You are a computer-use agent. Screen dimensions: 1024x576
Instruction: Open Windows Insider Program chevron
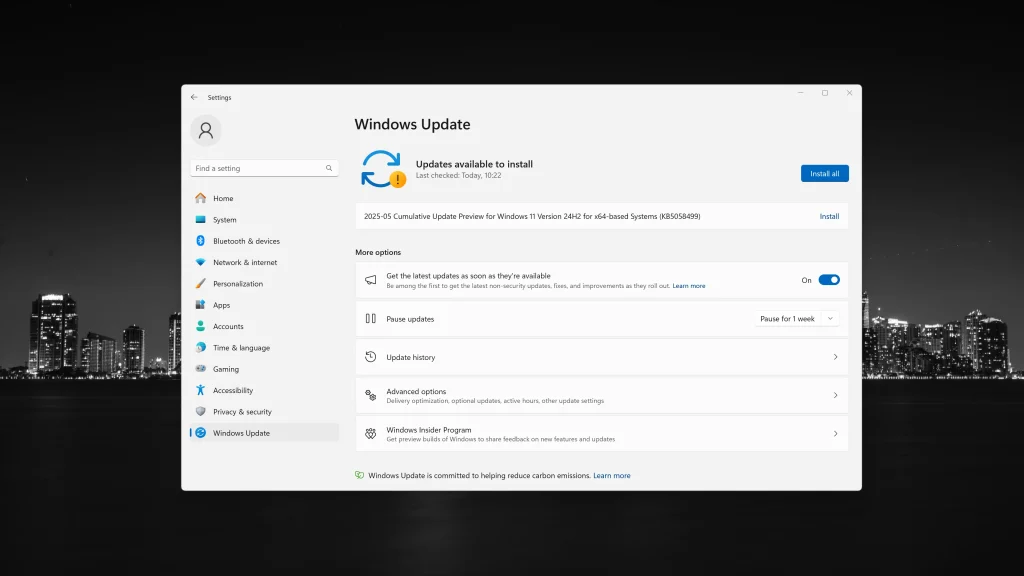[835, 434]
